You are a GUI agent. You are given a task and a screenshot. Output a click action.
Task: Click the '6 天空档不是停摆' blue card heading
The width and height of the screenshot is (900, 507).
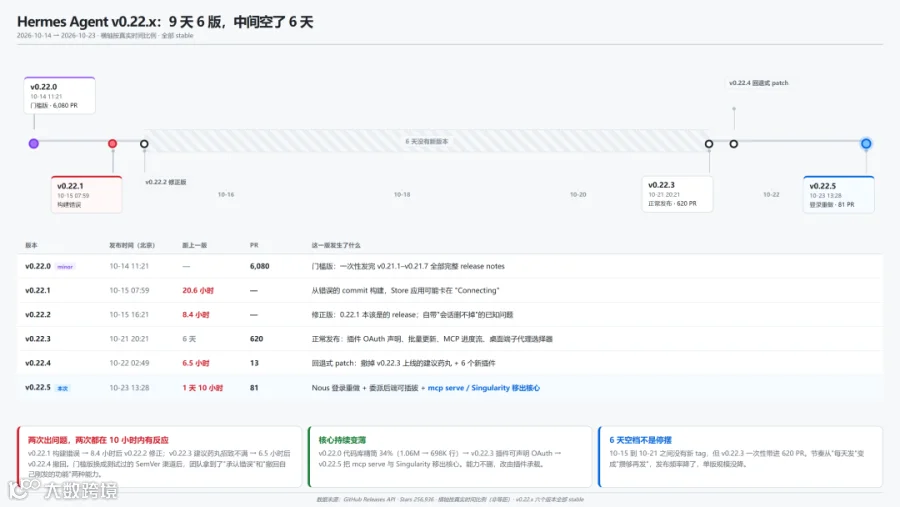641,440
